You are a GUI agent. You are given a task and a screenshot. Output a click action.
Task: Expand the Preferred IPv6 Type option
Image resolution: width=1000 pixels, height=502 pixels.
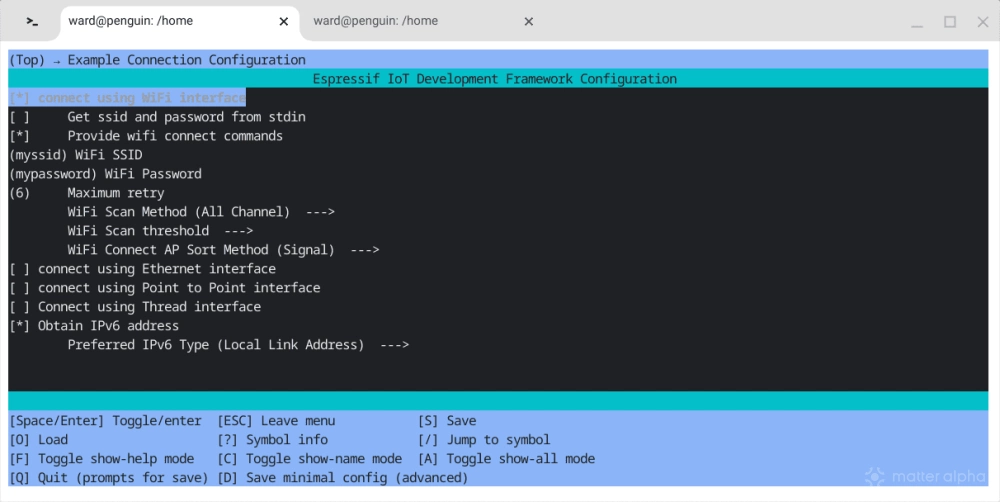tap(238, 345)
